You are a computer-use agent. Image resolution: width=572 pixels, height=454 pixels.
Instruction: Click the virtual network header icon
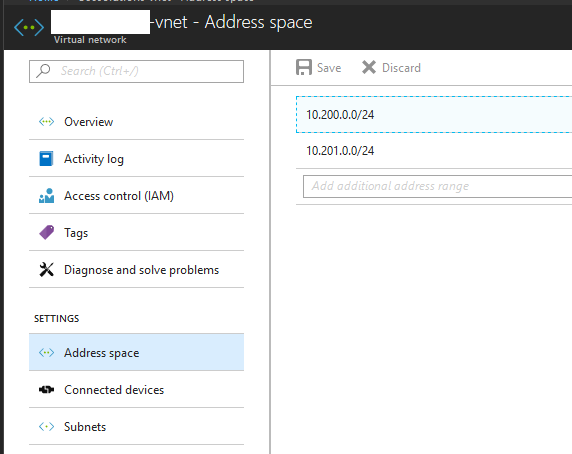[29, 28]
